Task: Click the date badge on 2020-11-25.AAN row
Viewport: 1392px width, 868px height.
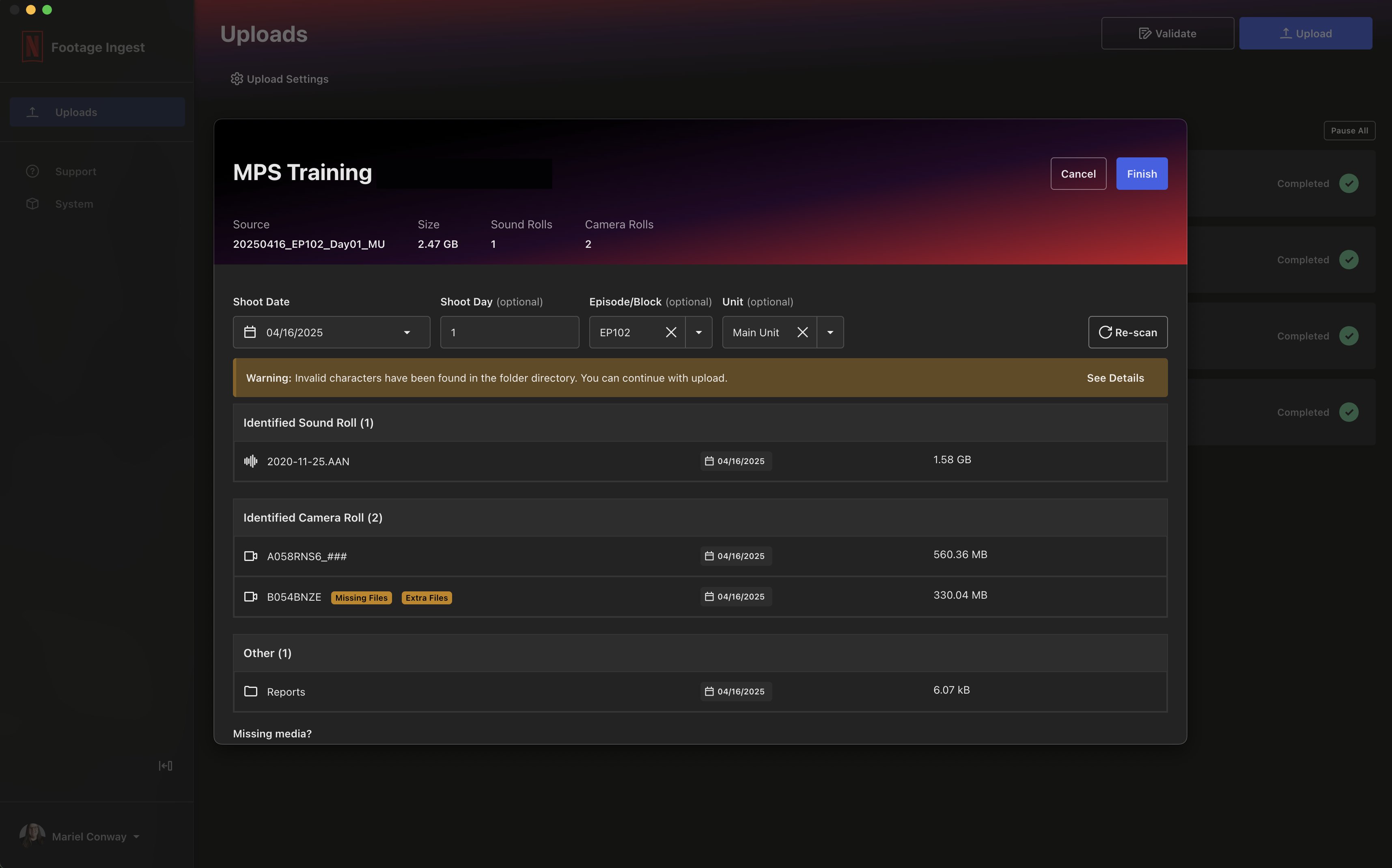Action: (x=736, y=461)
